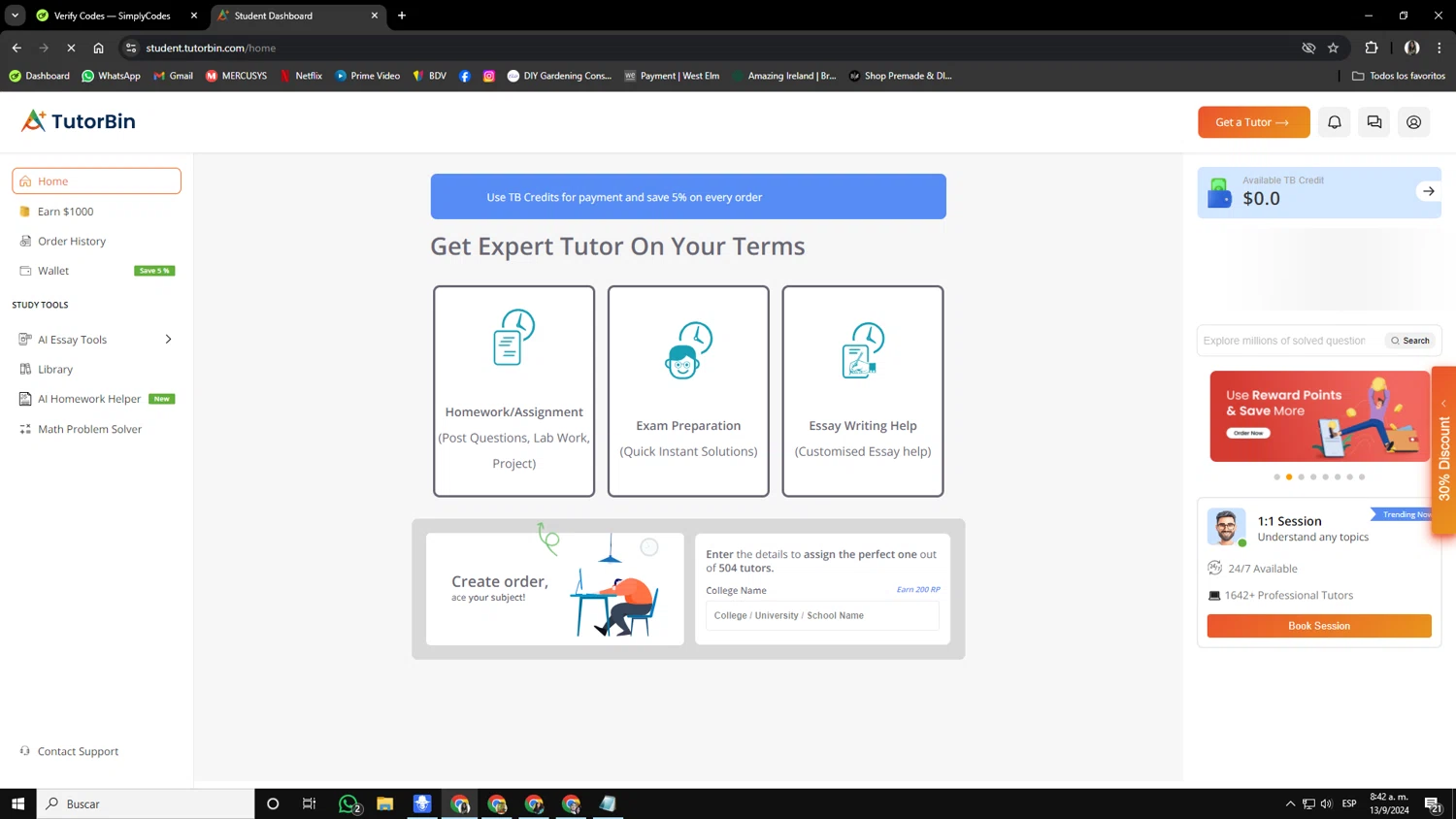Select the third carousel dot
This screenshot has width=1456, height=819.
coord(1301,477)
